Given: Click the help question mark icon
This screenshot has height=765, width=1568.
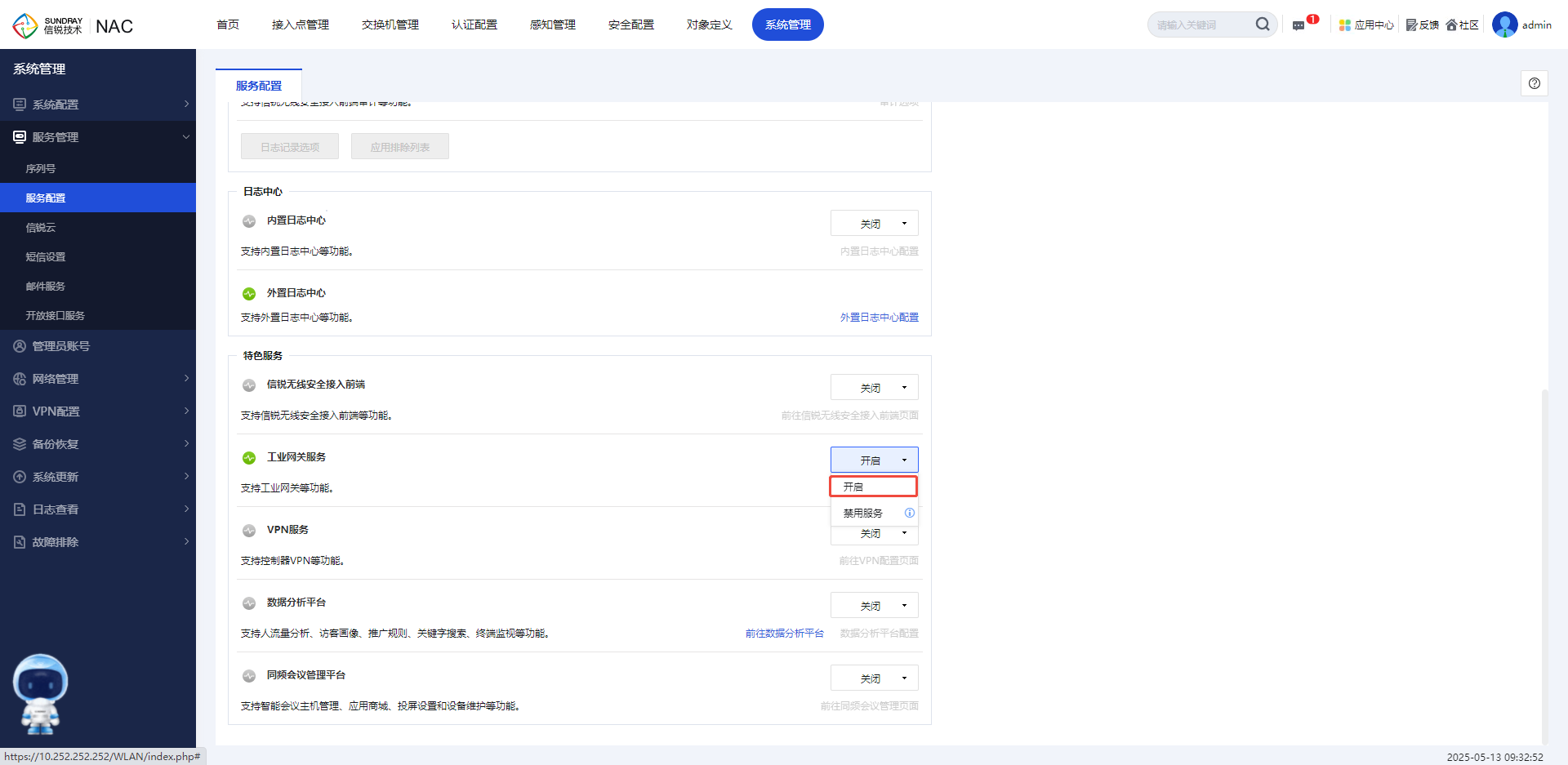Looking at the screenshot, I should coord(1535,83).
